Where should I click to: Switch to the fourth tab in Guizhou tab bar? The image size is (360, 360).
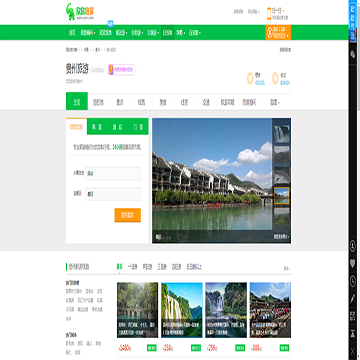pos(141,103)
